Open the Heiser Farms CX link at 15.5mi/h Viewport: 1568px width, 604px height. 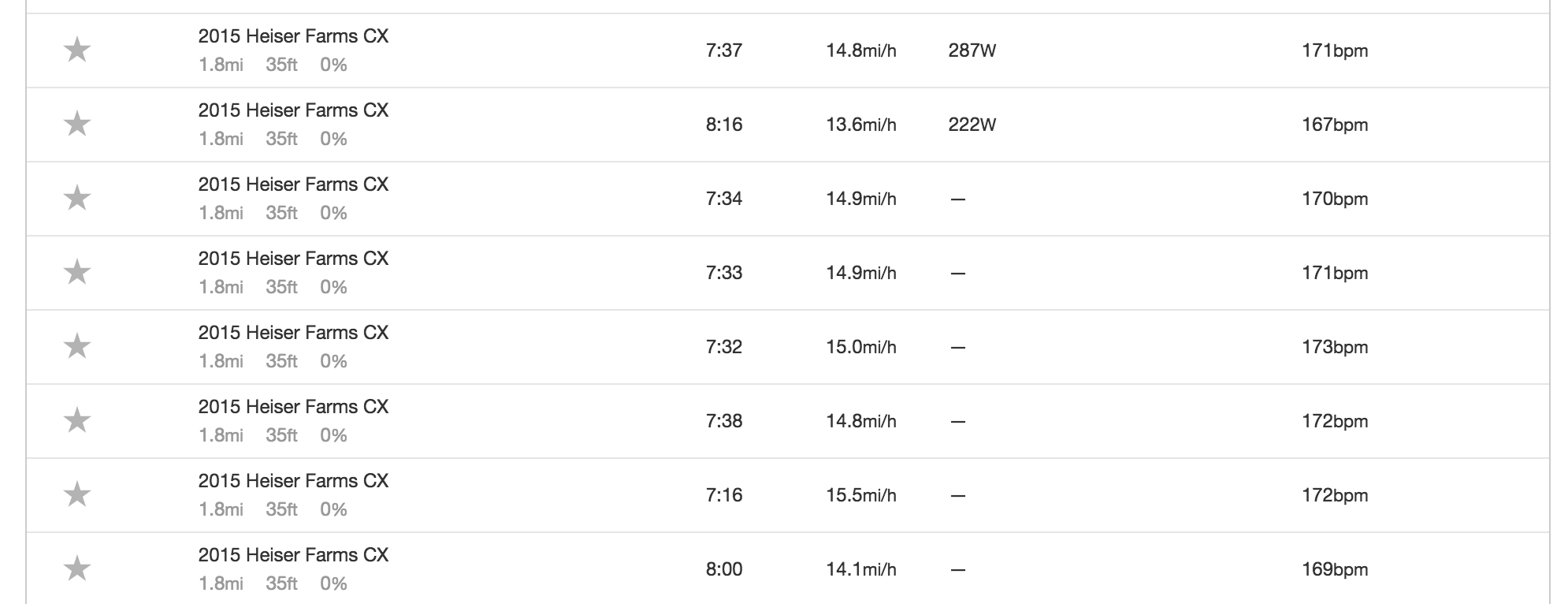click(x=293, y=481)
